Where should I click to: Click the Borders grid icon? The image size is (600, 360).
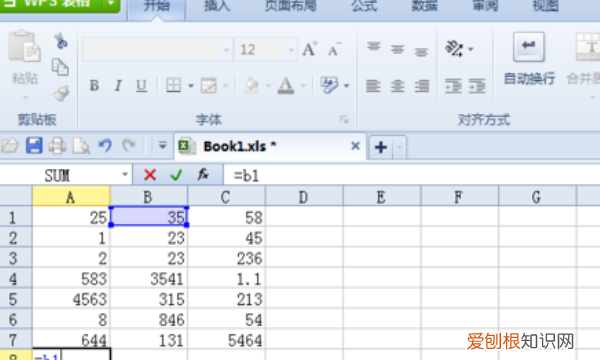tap(173, 85)
